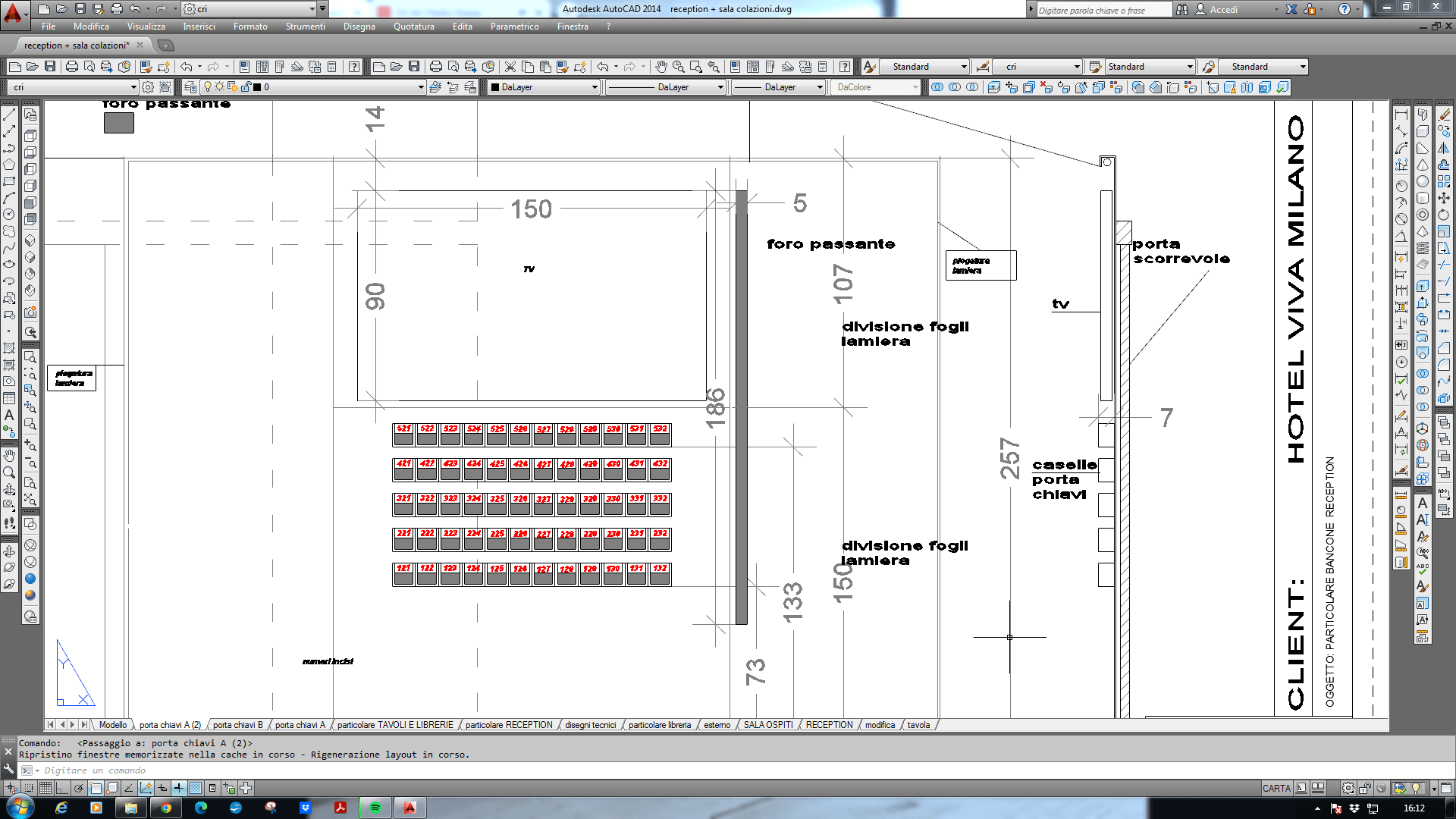Toggle Grid display in status bar

tap(45, 788)
